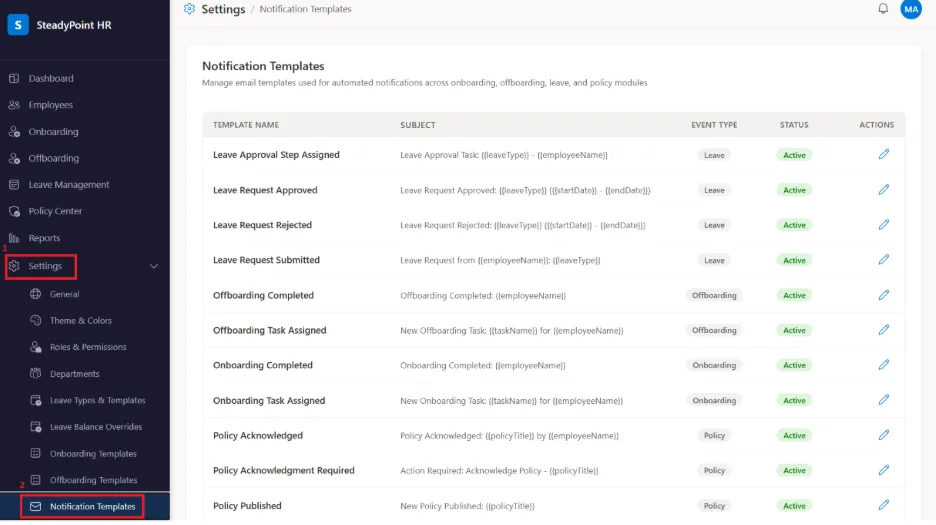Viewport: 936px width, 525px height.
Task: Click the Settings gear in breadcrumb
Action: point(189,9)
